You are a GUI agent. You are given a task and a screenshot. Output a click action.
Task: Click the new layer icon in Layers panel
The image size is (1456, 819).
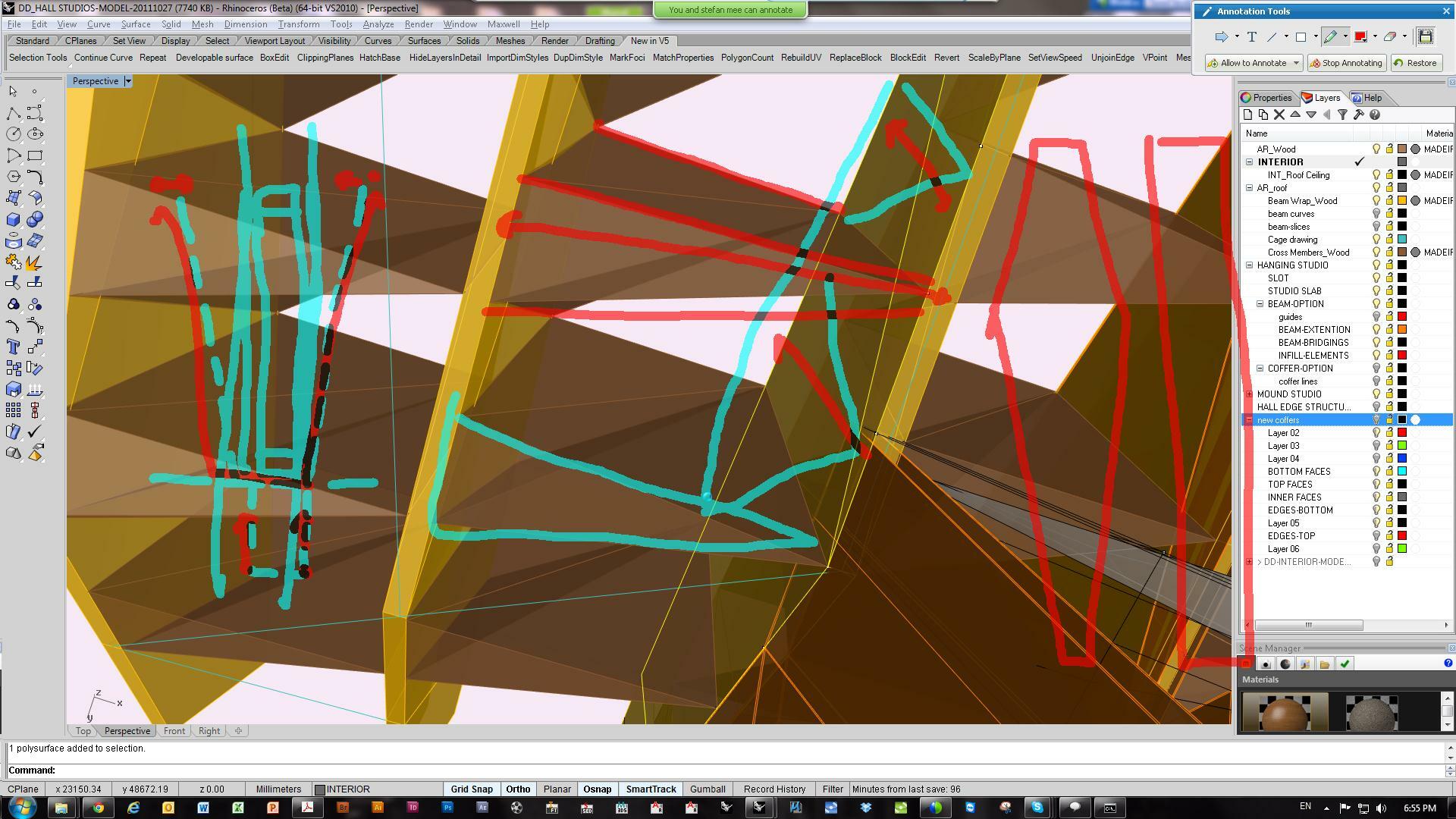click(x=1247, y=115)
